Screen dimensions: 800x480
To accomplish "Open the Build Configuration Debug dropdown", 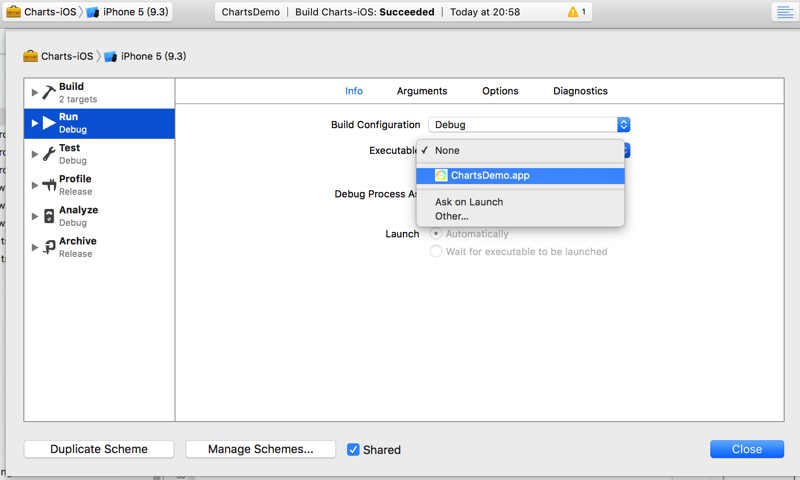I will tap(529, 124).
